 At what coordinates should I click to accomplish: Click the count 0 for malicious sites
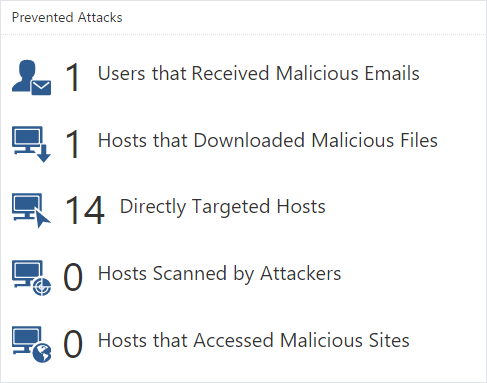point(73,344)
